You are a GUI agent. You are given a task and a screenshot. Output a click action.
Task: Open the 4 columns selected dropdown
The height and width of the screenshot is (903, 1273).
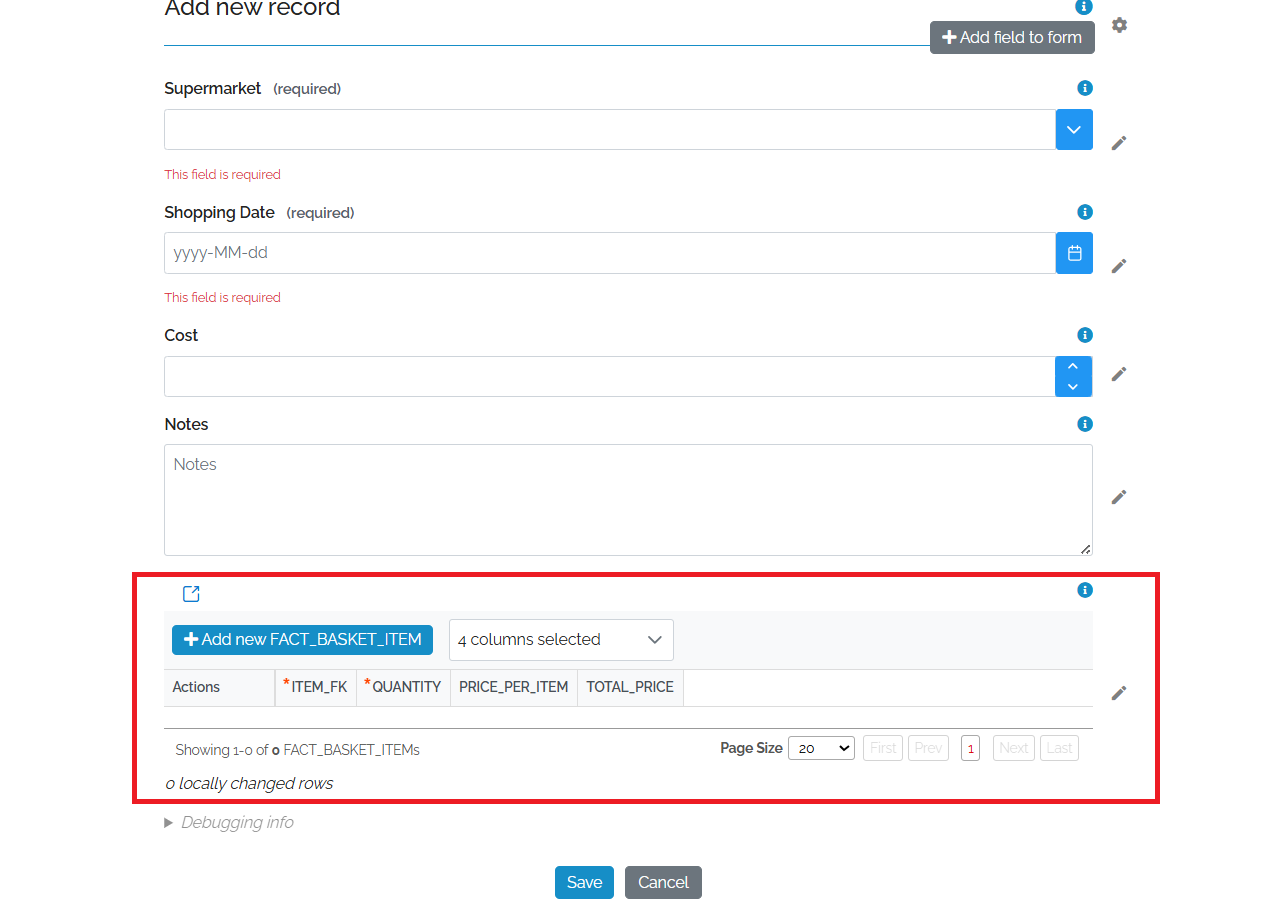point(561,640)
